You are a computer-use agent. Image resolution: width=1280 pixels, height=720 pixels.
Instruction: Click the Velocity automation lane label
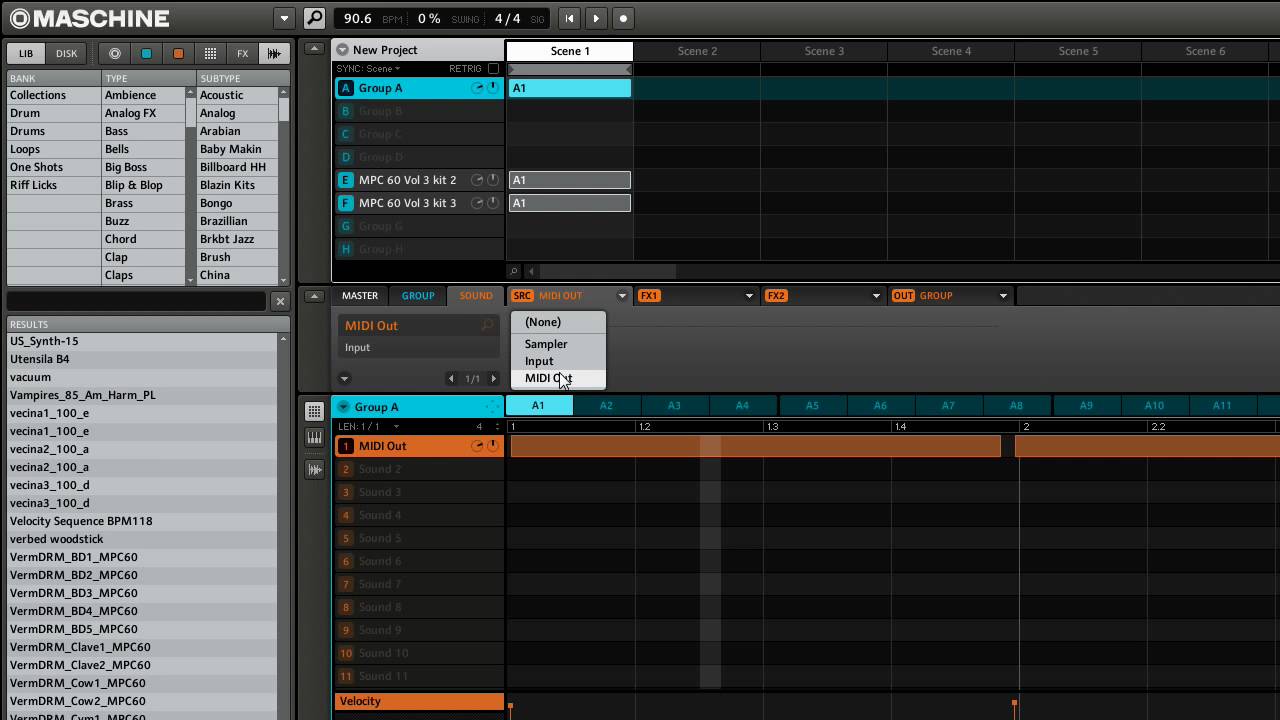pos(419,702)
